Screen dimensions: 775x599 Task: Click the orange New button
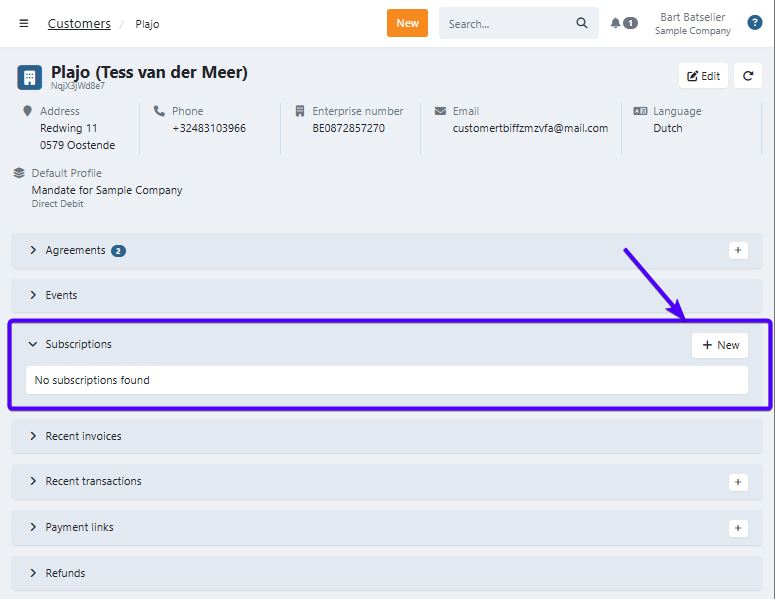coord(407,23)
